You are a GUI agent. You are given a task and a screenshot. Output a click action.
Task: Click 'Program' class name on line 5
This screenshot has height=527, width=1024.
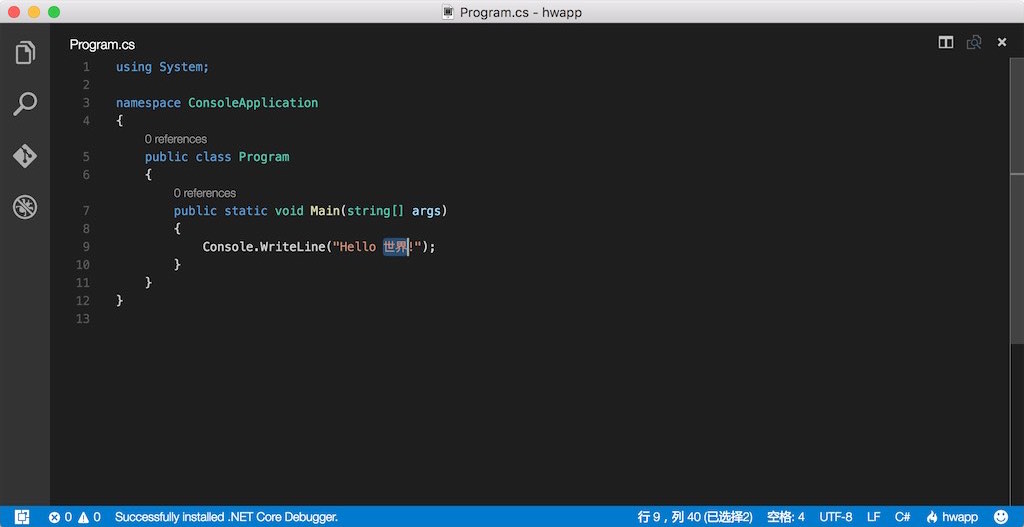(264, 157)
